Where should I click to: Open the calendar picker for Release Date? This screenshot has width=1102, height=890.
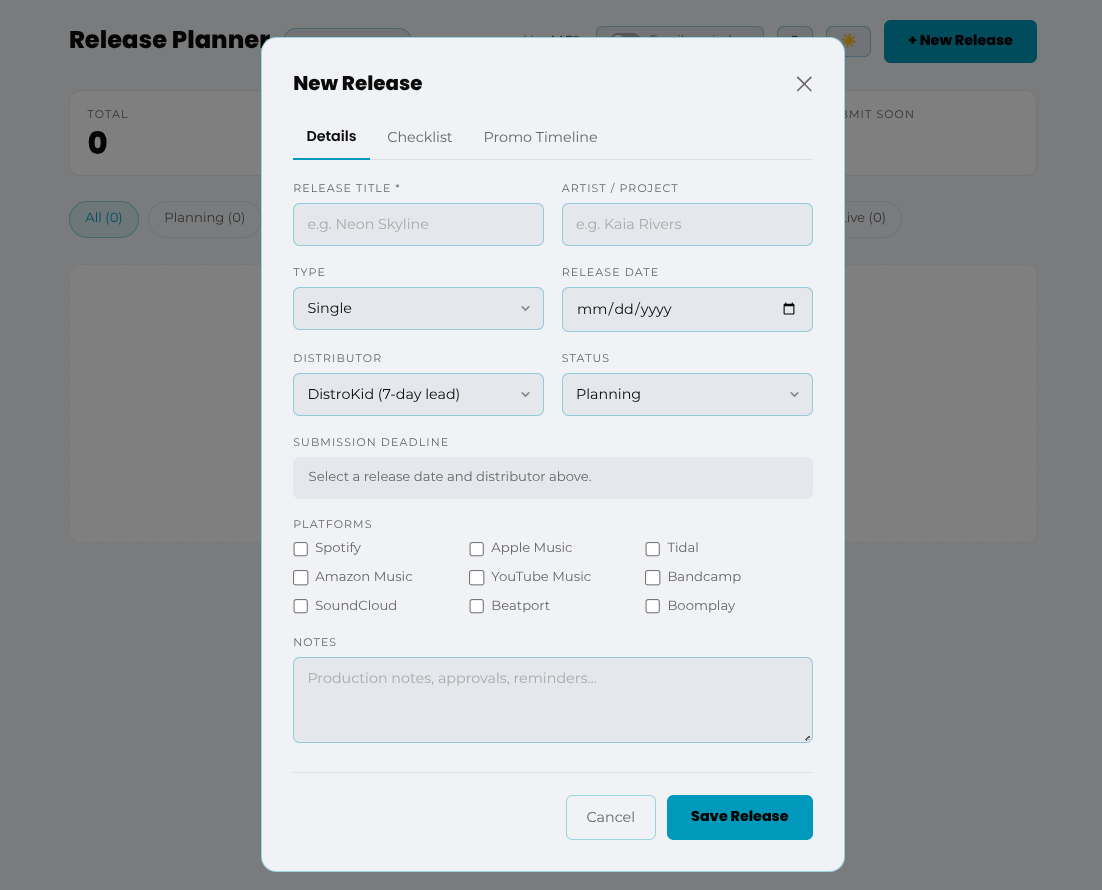pos(789,309)
